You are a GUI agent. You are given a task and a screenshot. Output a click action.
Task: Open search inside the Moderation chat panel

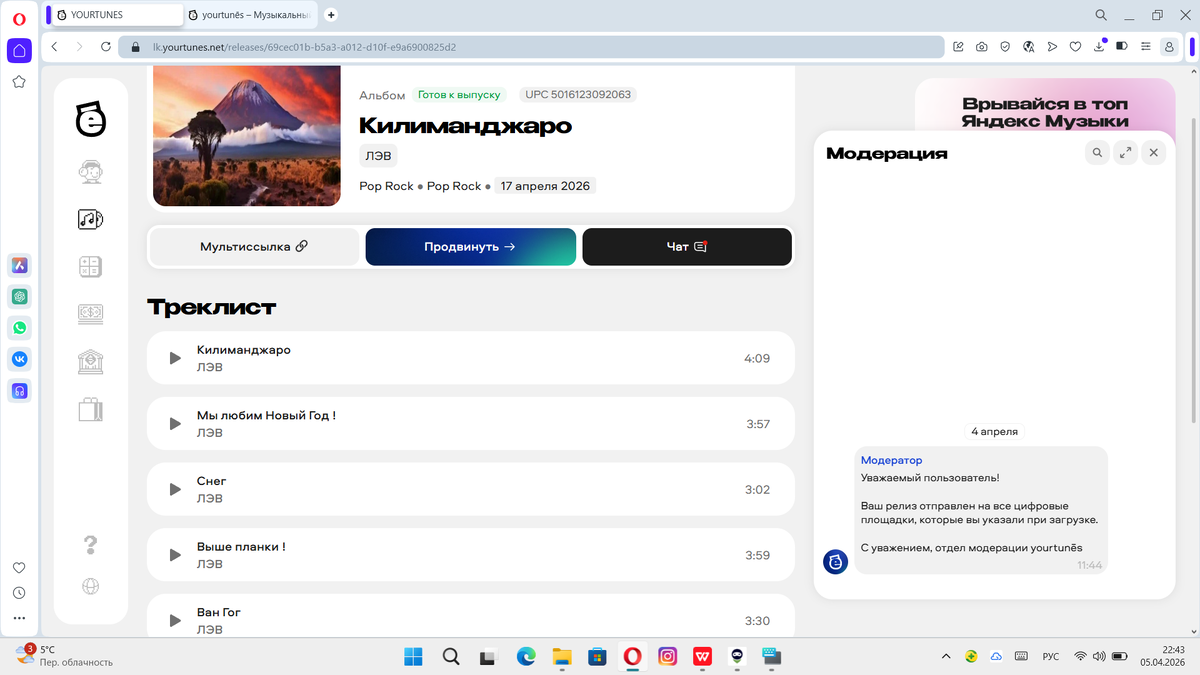tap(1097, 152)
